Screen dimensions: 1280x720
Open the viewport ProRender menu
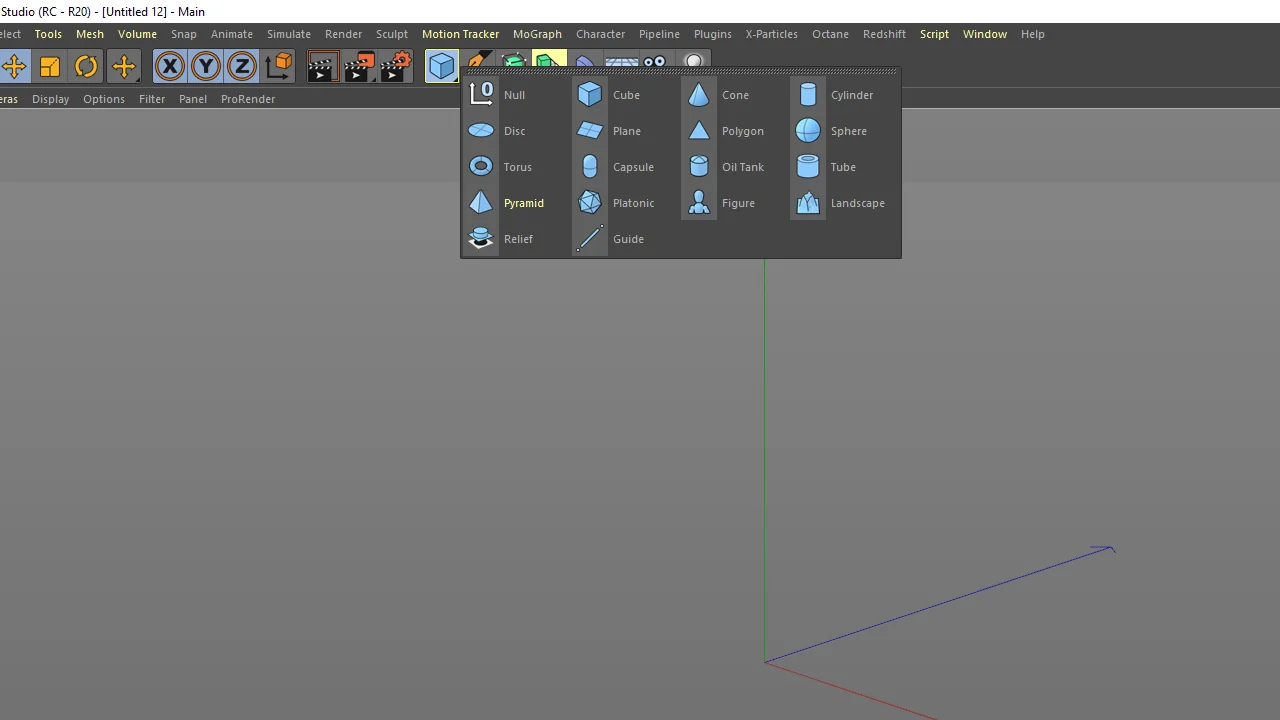pos(248,99)
